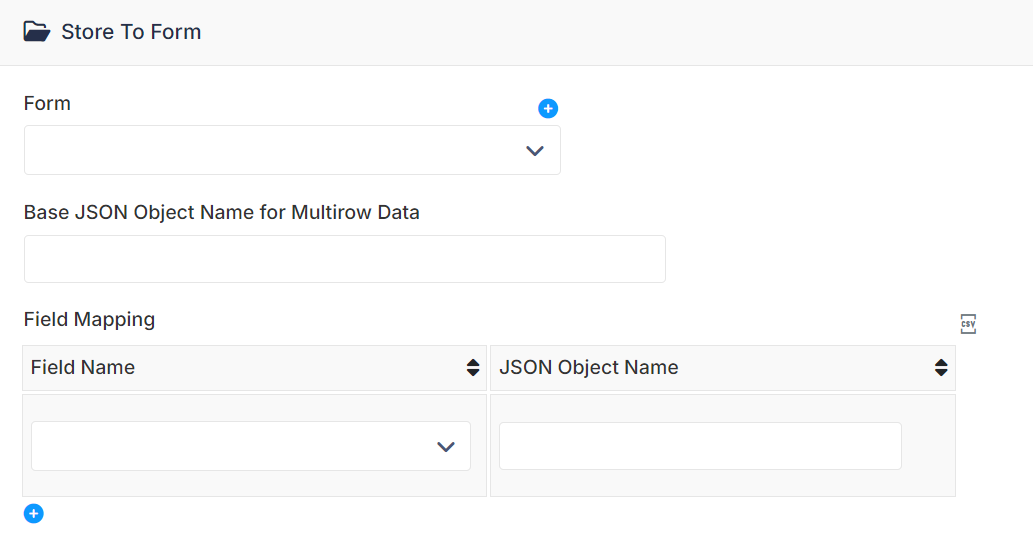Image resolution: width=1033 pixels, height=538 pixels.
Task: Select the JSON Object Name column header text
Action: [588, 367]
